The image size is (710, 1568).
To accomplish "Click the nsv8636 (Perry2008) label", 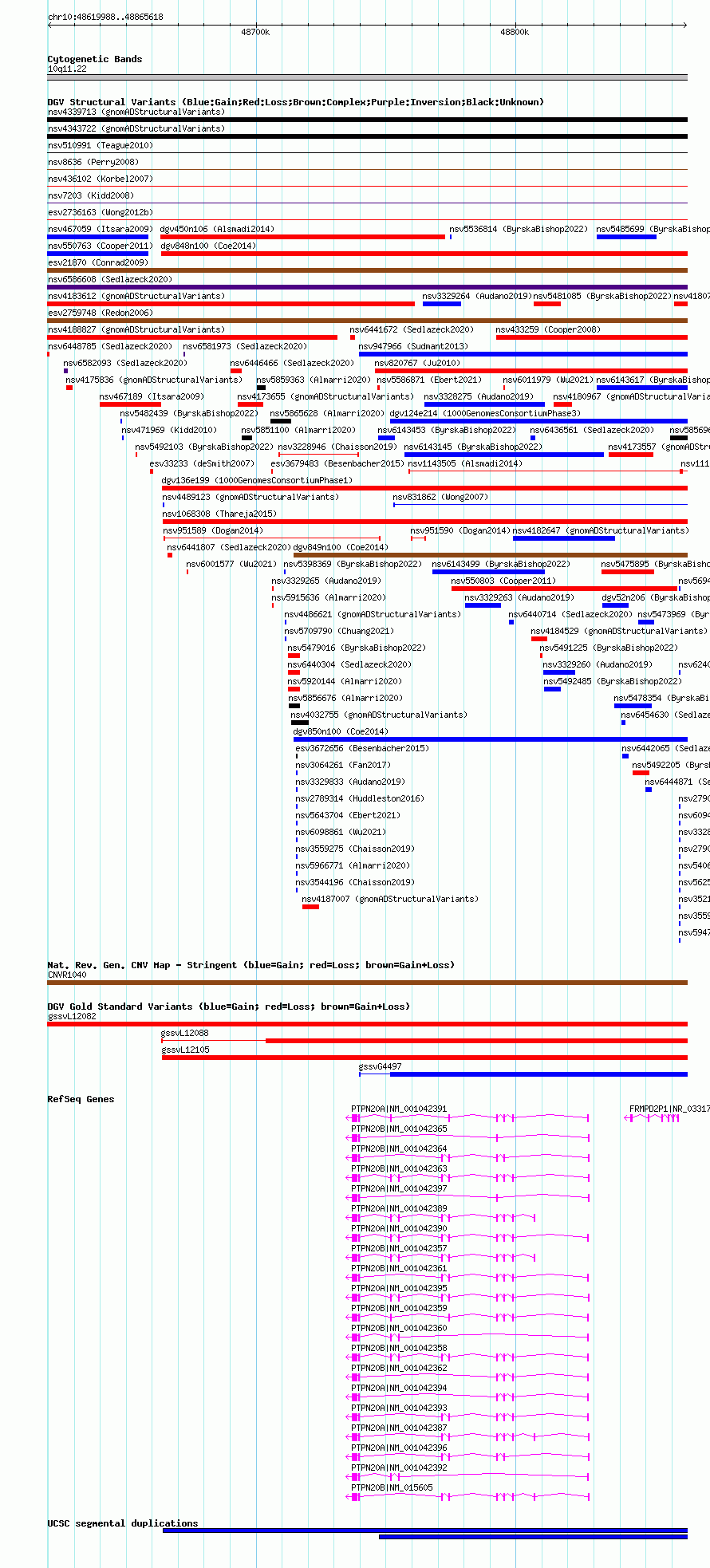I will 93,162.
